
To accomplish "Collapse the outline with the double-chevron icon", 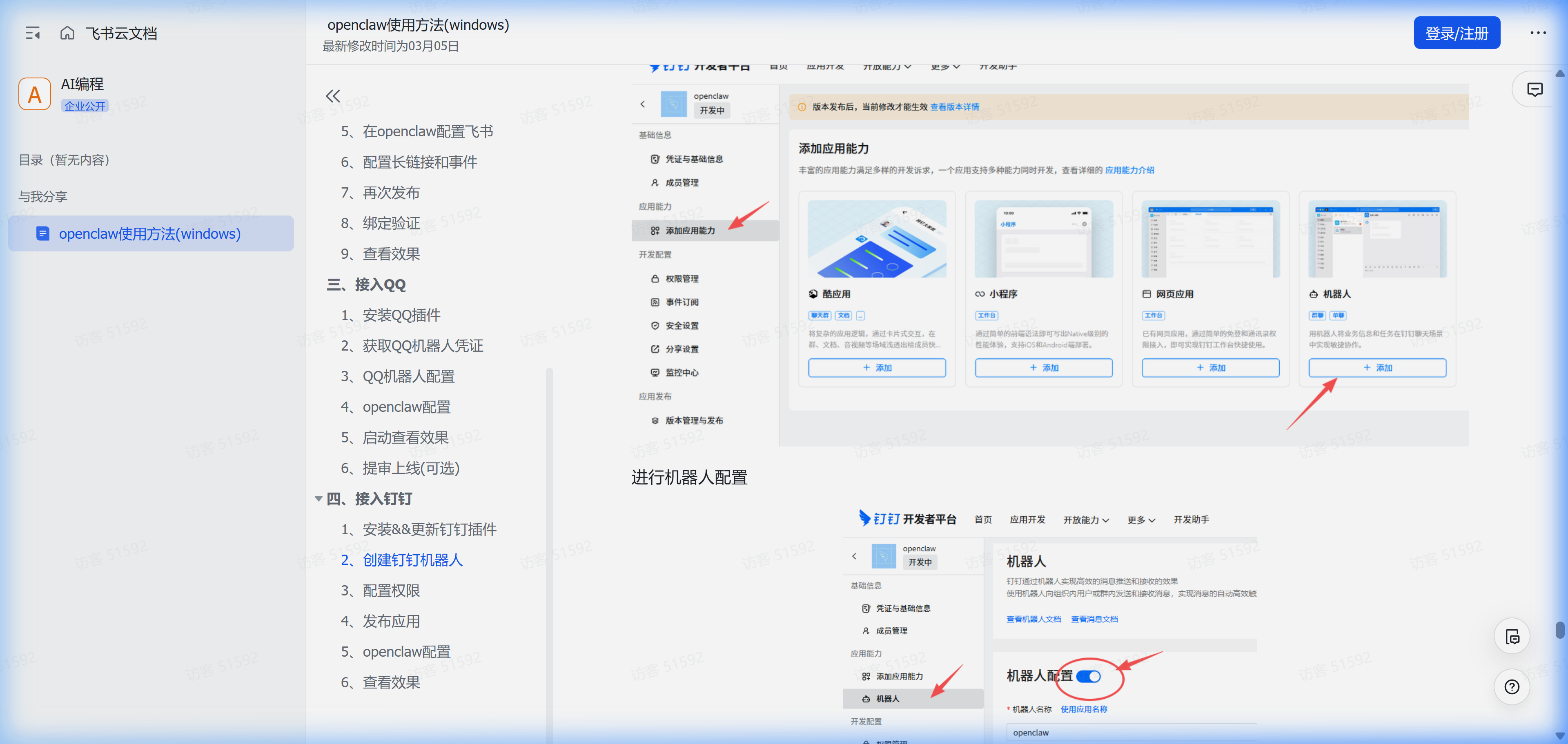I will (x=332, y=95).
